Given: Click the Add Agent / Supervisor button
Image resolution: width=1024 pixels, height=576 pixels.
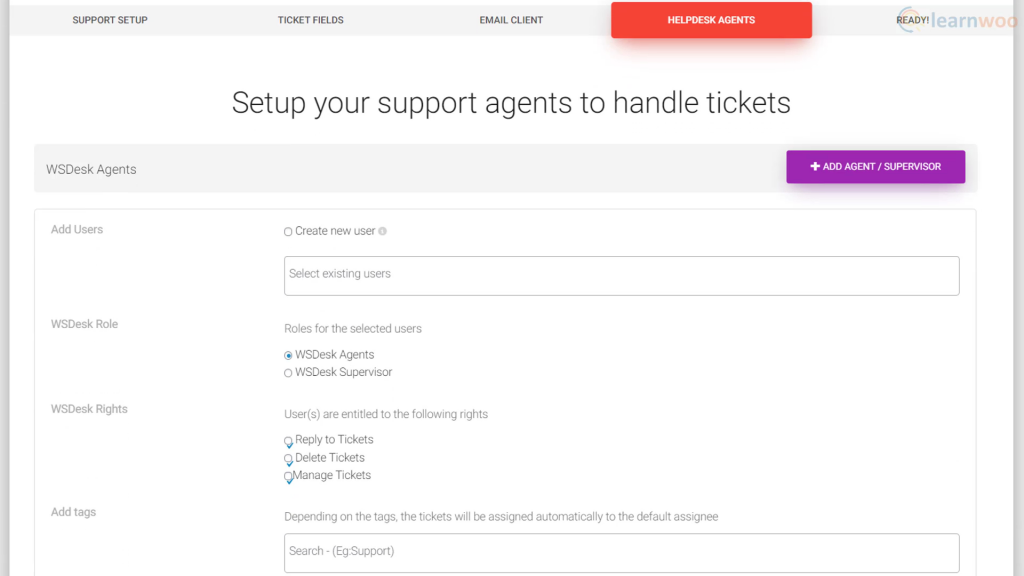Looking at the screenshot, I should 875,166.
